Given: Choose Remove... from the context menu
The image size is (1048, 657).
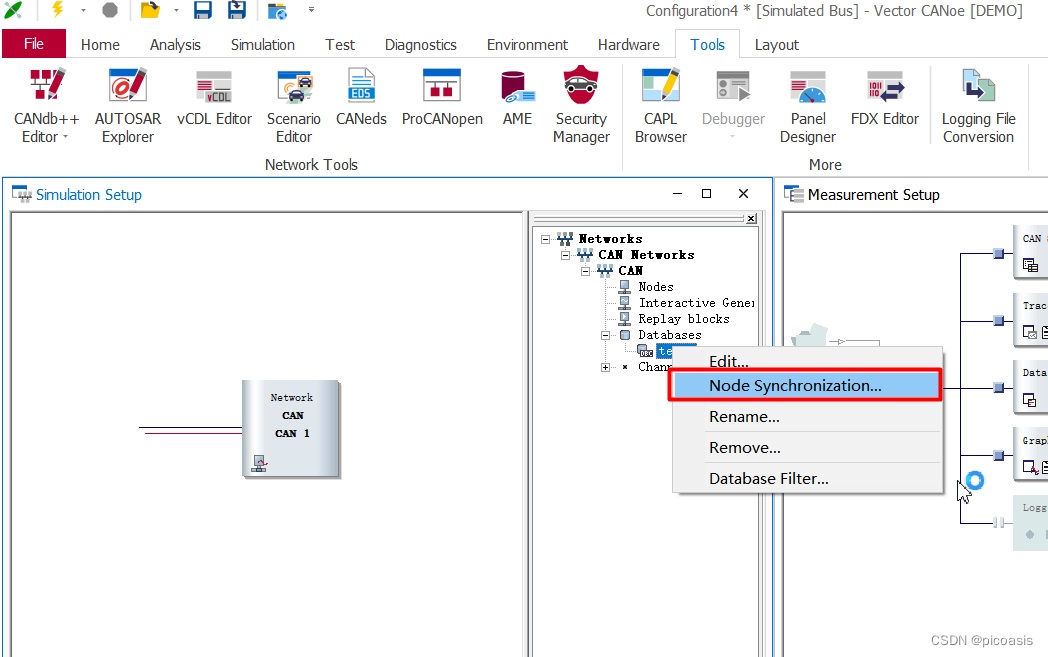Looking at the screenshot, I should point(807,448).
